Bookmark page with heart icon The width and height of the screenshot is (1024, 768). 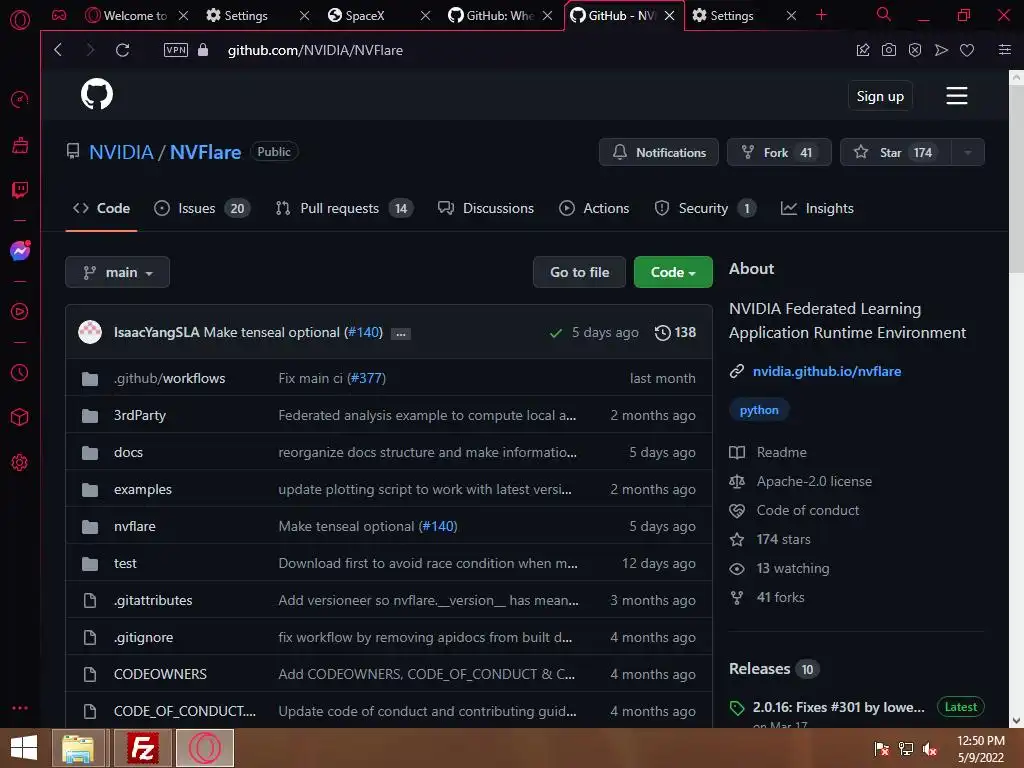coord(967,50)
